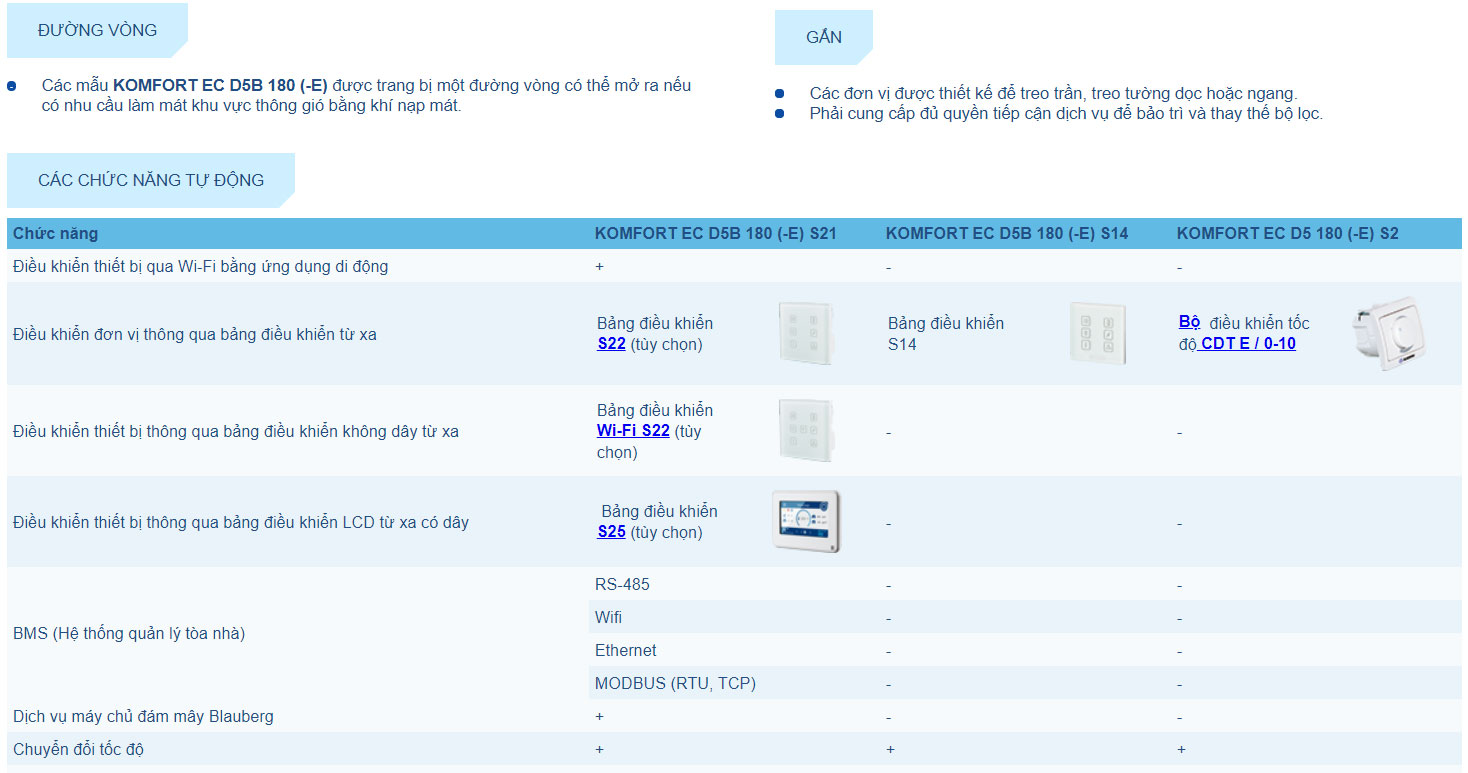
Task: Select the GẮN section heading
Action: pos(824,37)
